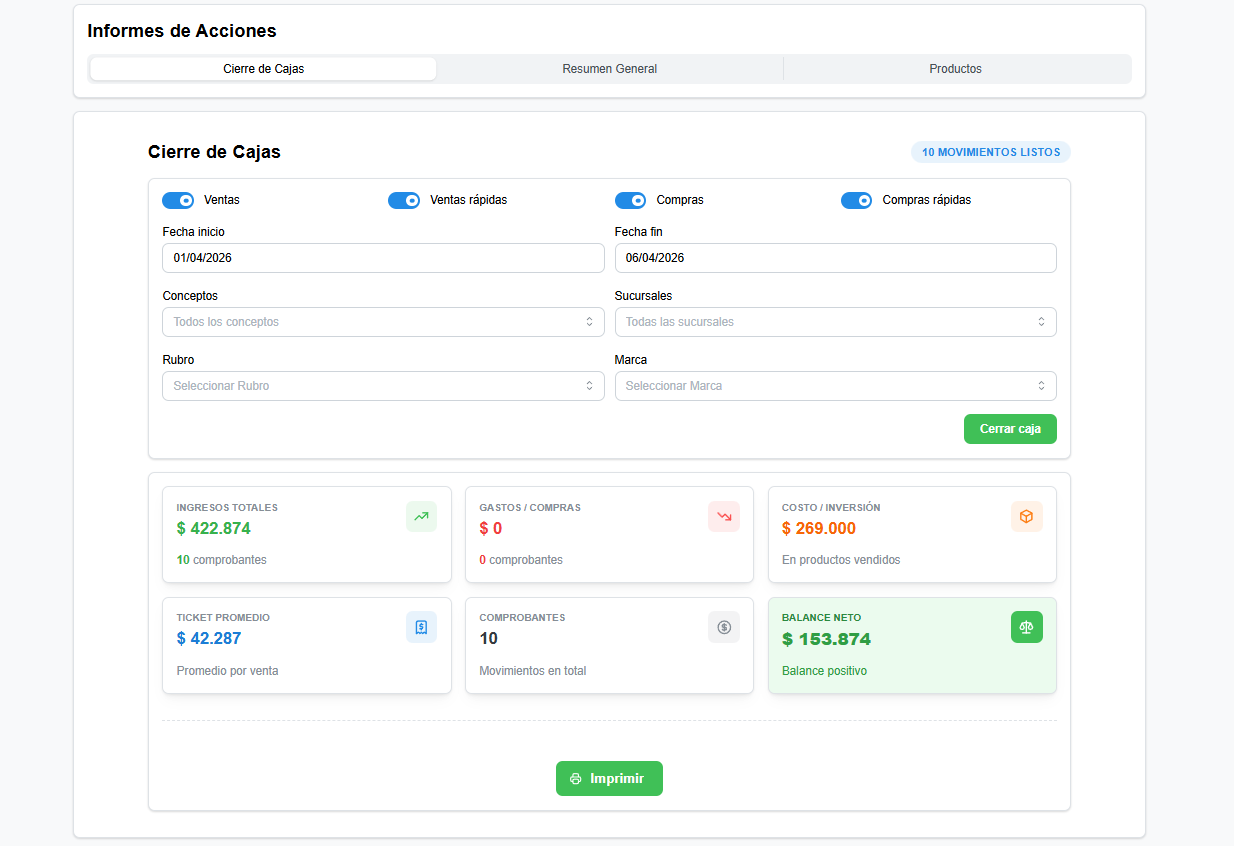Click the $ 0 expenses amount

pos(490,528)
